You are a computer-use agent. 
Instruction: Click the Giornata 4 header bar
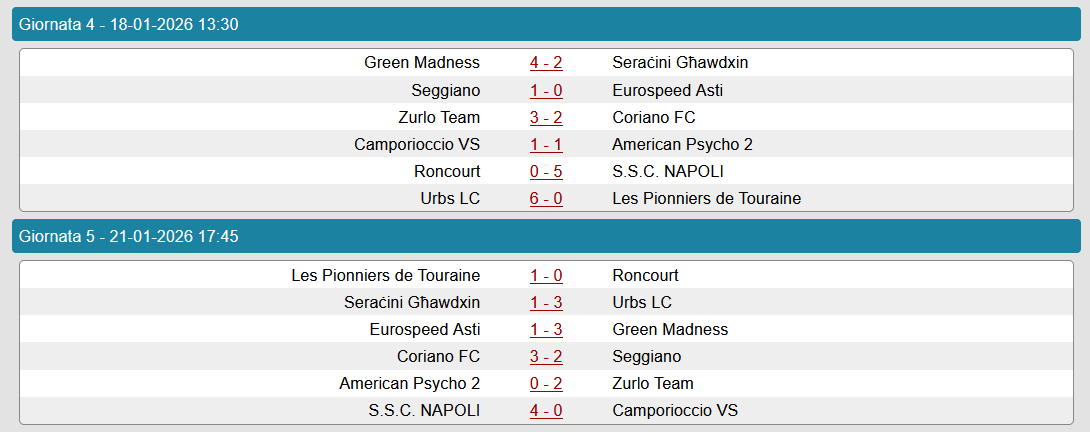pyautogui.click(x=545, y=24)
